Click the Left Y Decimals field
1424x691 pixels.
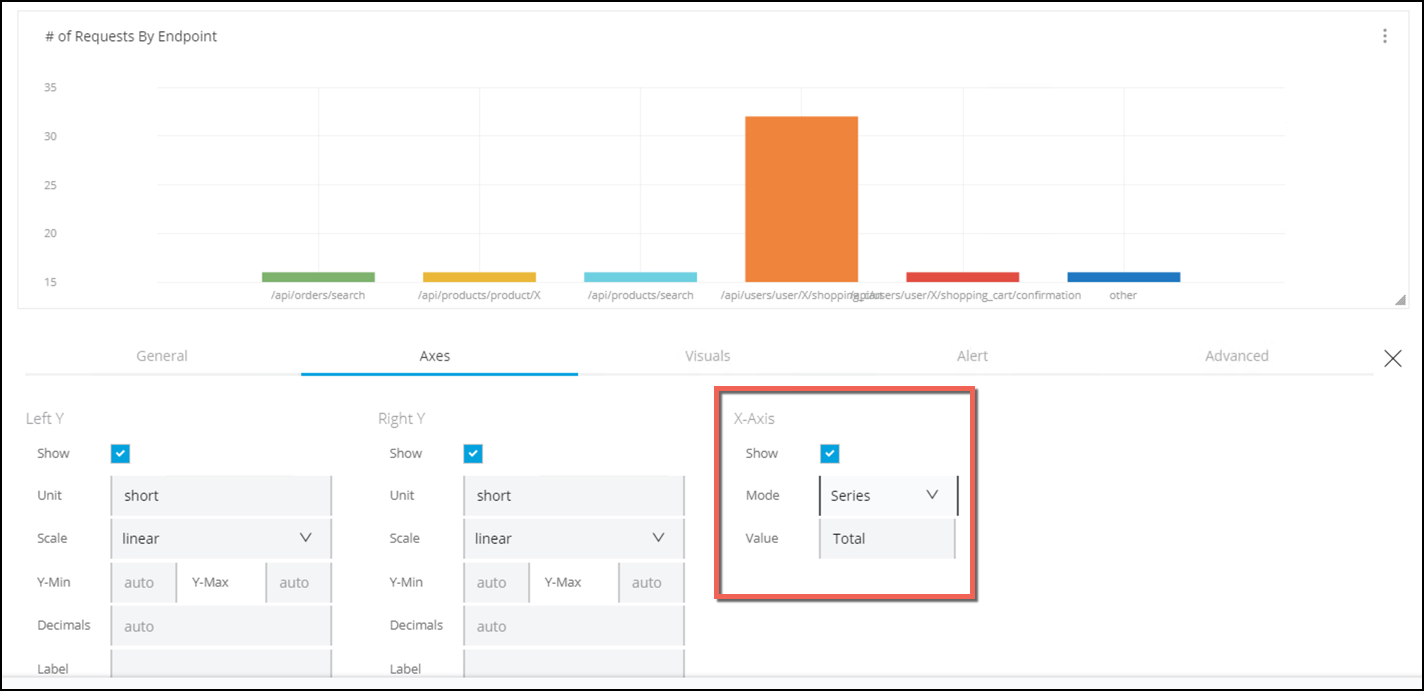pos(220,626)
